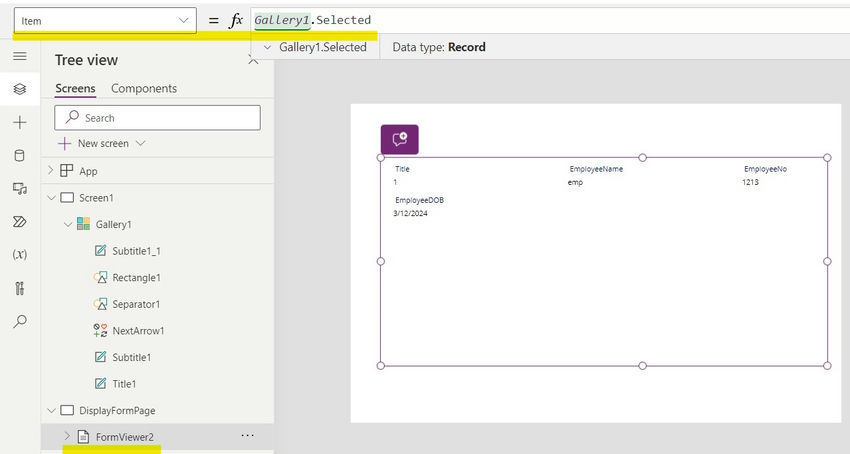Collapse the Screen1 node
This screenshot has width=850, height=454.
point(51,198)
